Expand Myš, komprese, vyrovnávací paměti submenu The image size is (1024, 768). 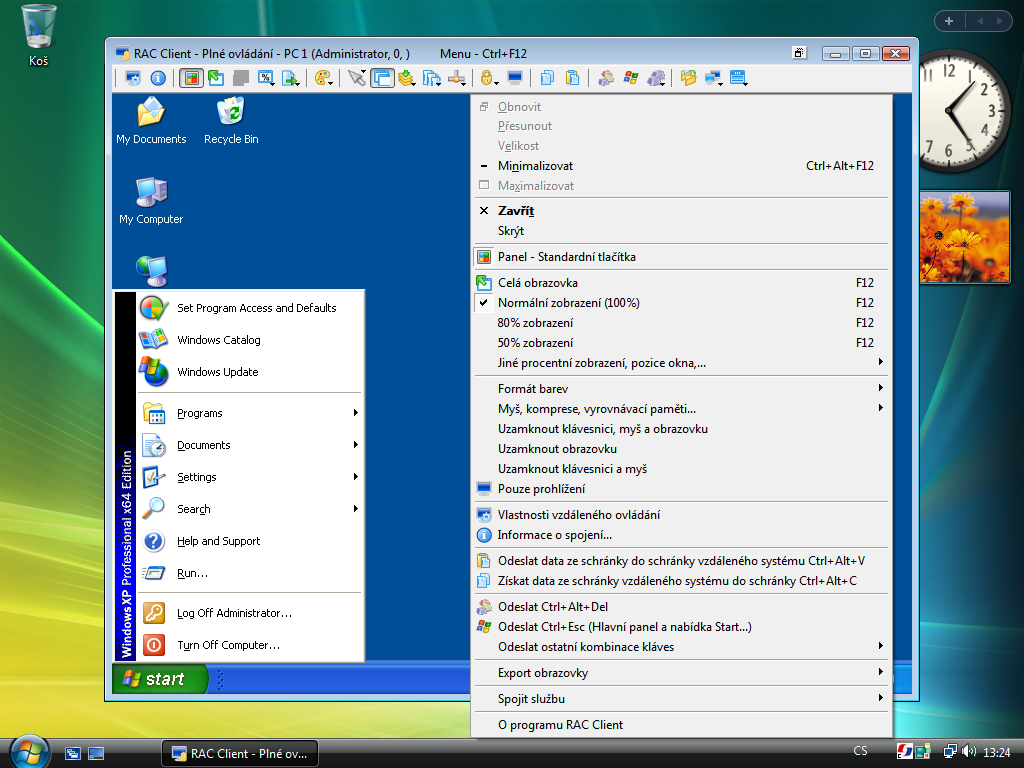[x=681, y=409]
